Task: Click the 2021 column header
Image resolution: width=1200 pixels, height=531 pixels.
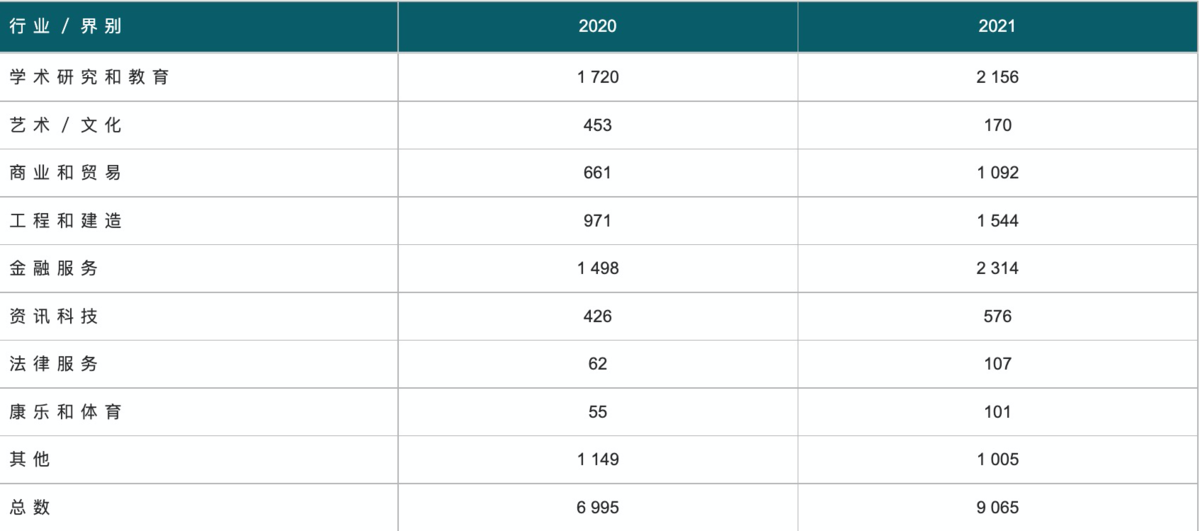Action: pyautogui.click(x=998, y=26)
